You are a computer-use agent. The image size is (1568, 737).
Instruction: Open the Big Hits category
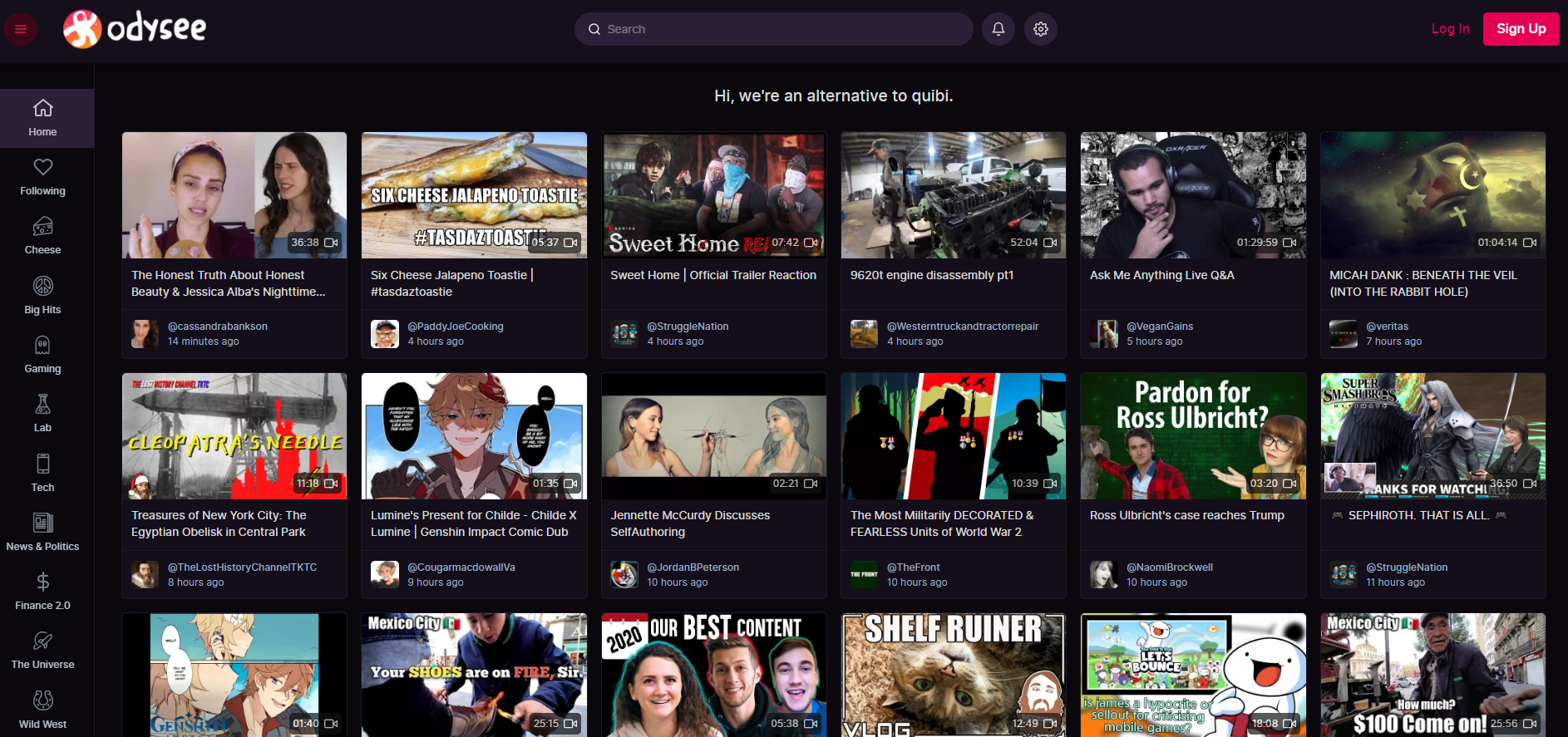click(43, 296)
